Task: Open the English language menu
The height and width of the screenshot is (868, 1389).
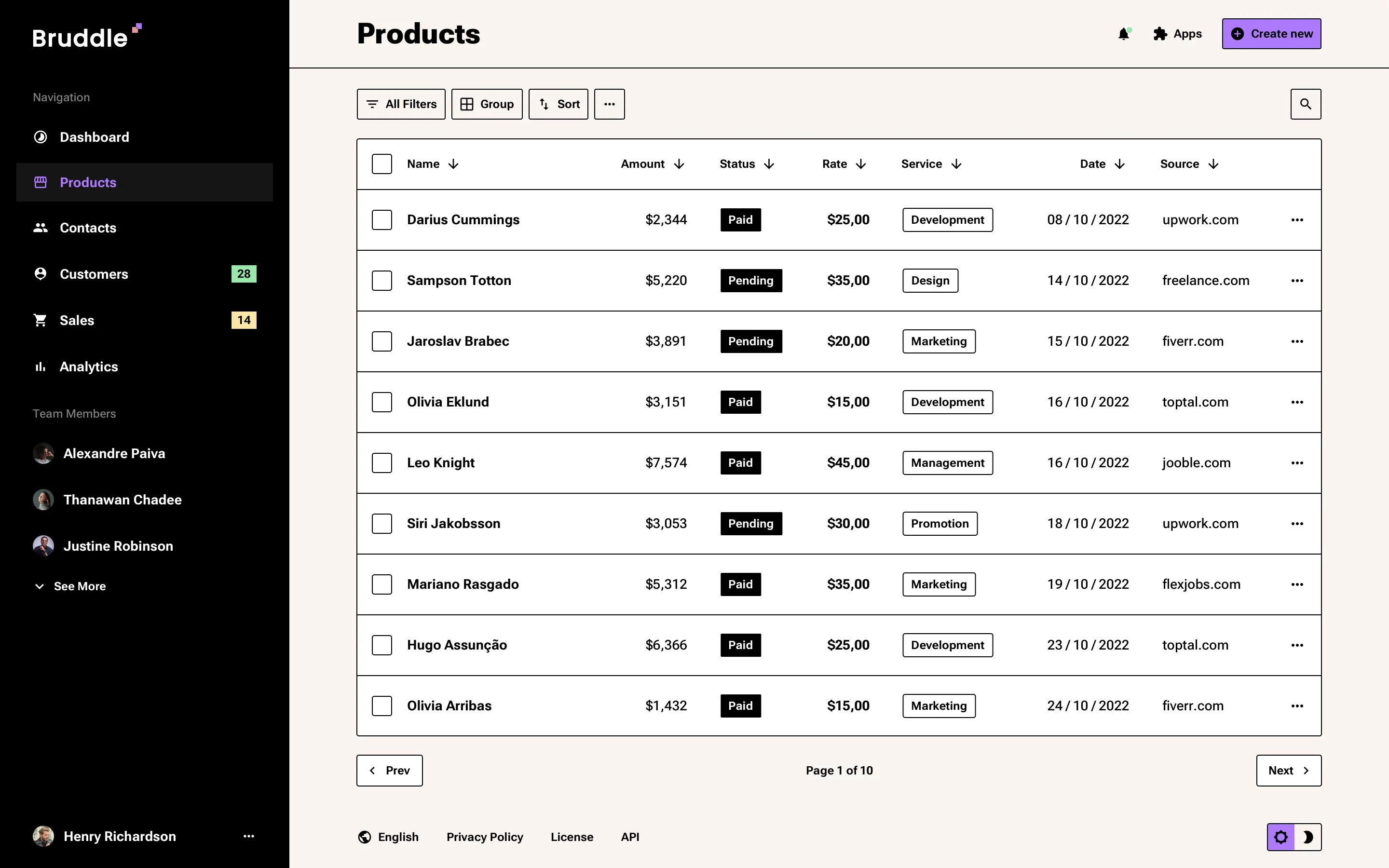Action: pyautogui.click(x=389, y=837)
